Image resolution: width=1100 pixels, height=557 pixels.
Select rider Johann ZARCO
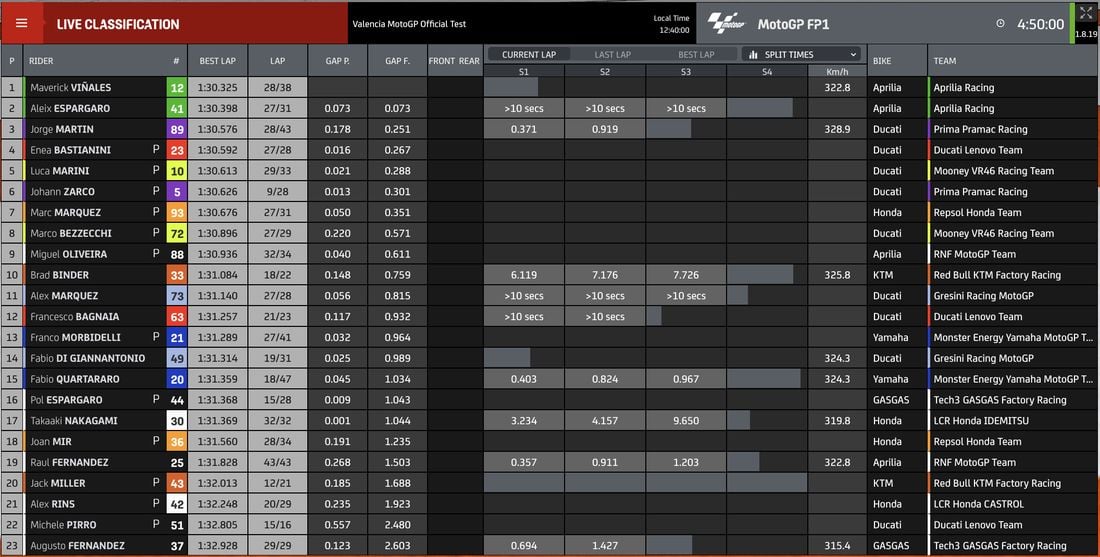click(62, 192)
